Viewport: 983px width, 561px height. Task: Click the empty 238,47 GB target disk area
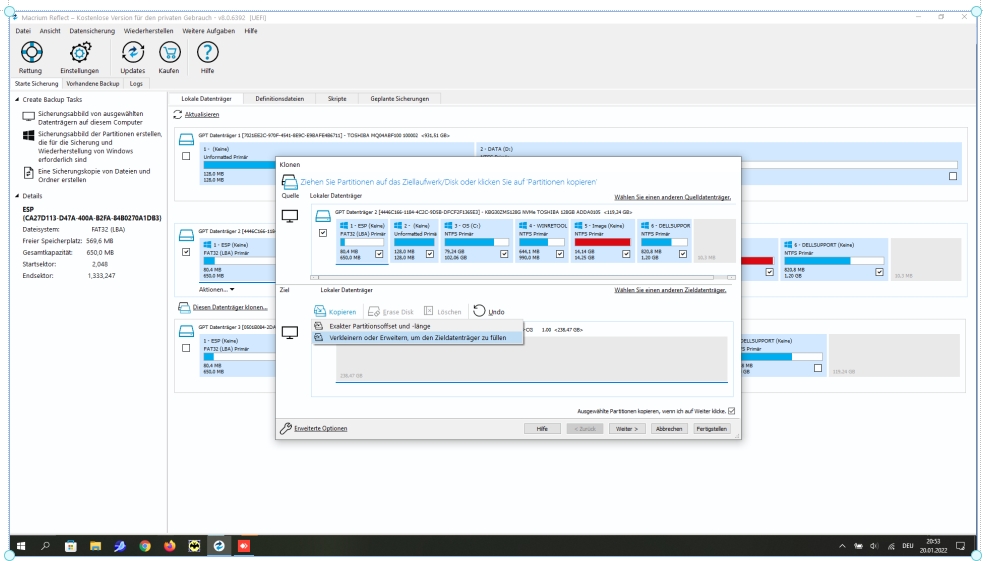(x=532, y=358)
